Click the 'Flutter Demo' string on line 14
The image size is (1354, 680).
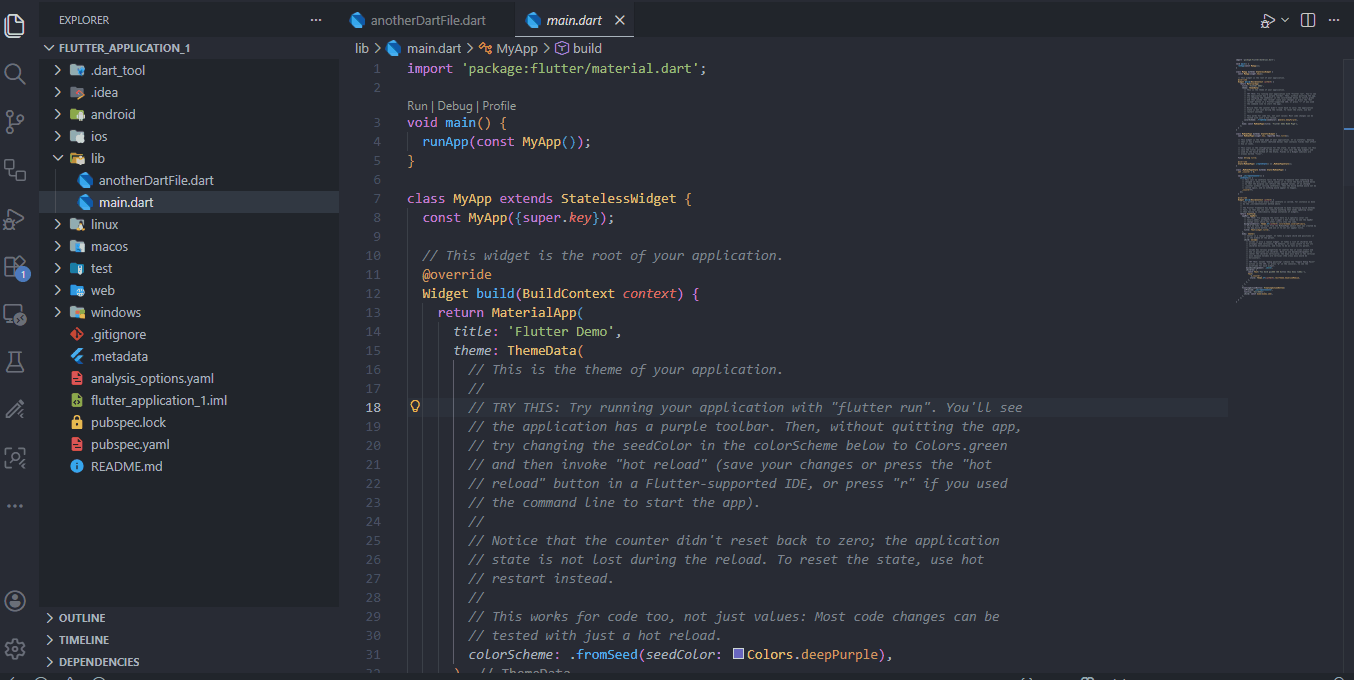pos(561,331)
